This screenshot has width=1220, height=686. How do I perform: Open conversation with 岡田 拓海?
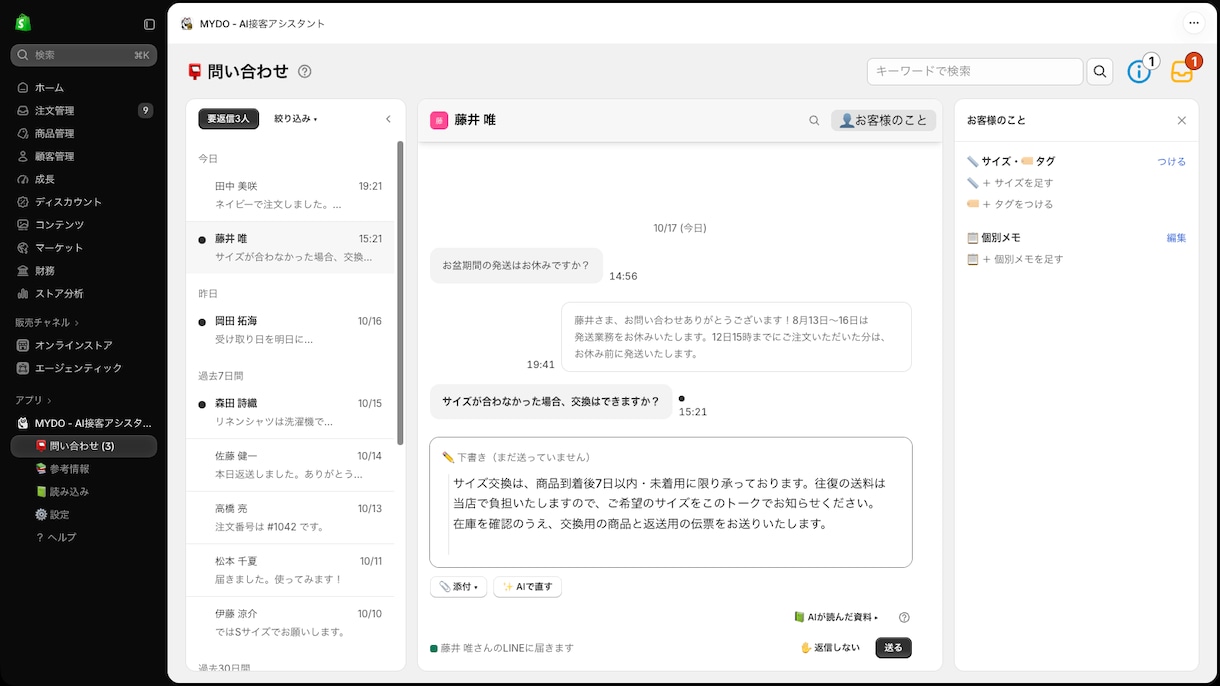pos(291,330)
